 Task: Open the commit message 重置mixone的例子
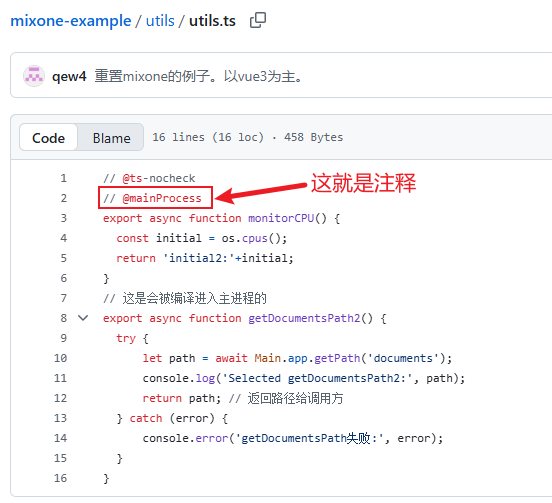tap(199, 76)
